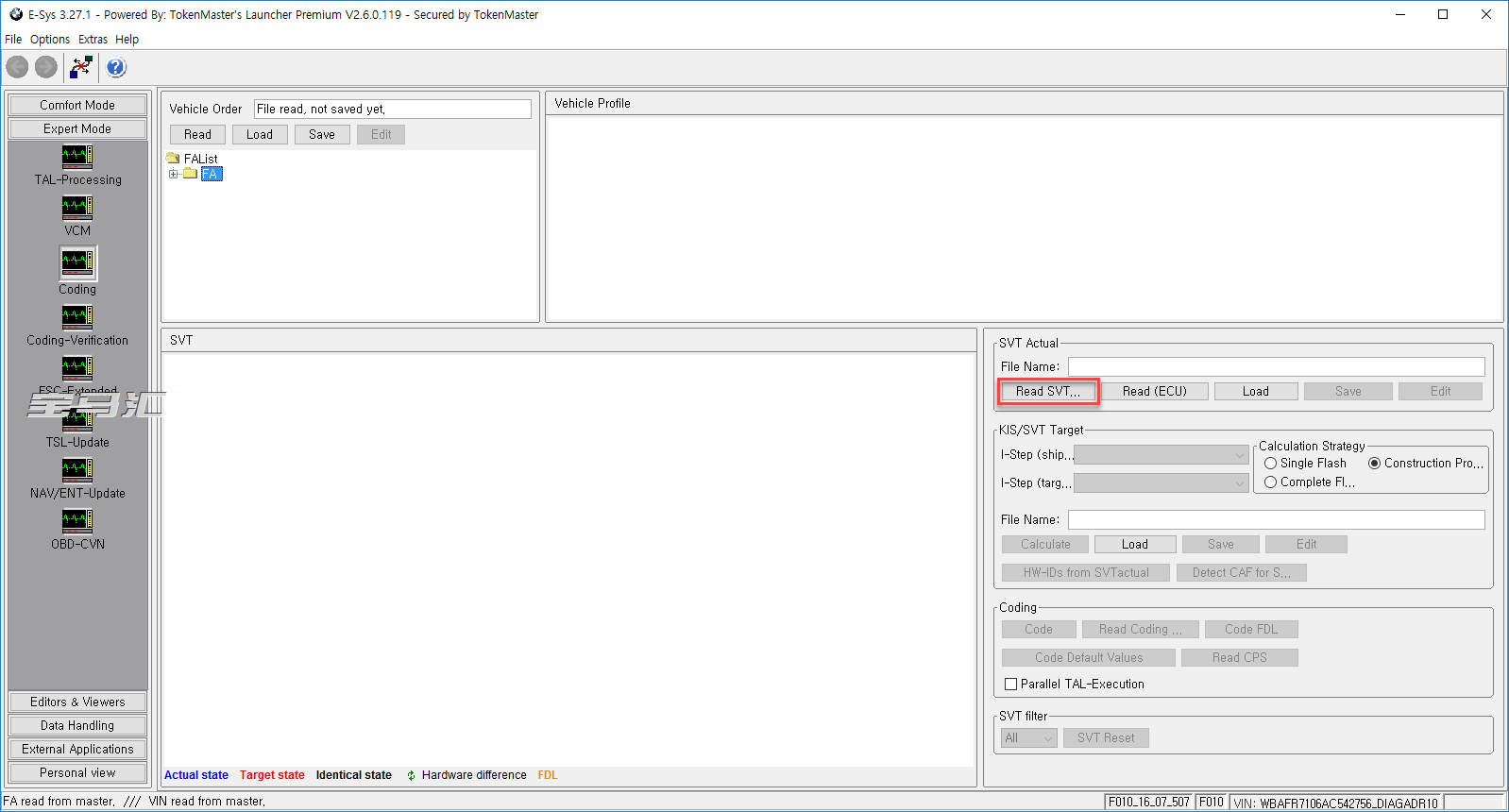The image size is (1509, 812).
Task: Open the OBD-CVN module icon
Action: click(77, 520)
